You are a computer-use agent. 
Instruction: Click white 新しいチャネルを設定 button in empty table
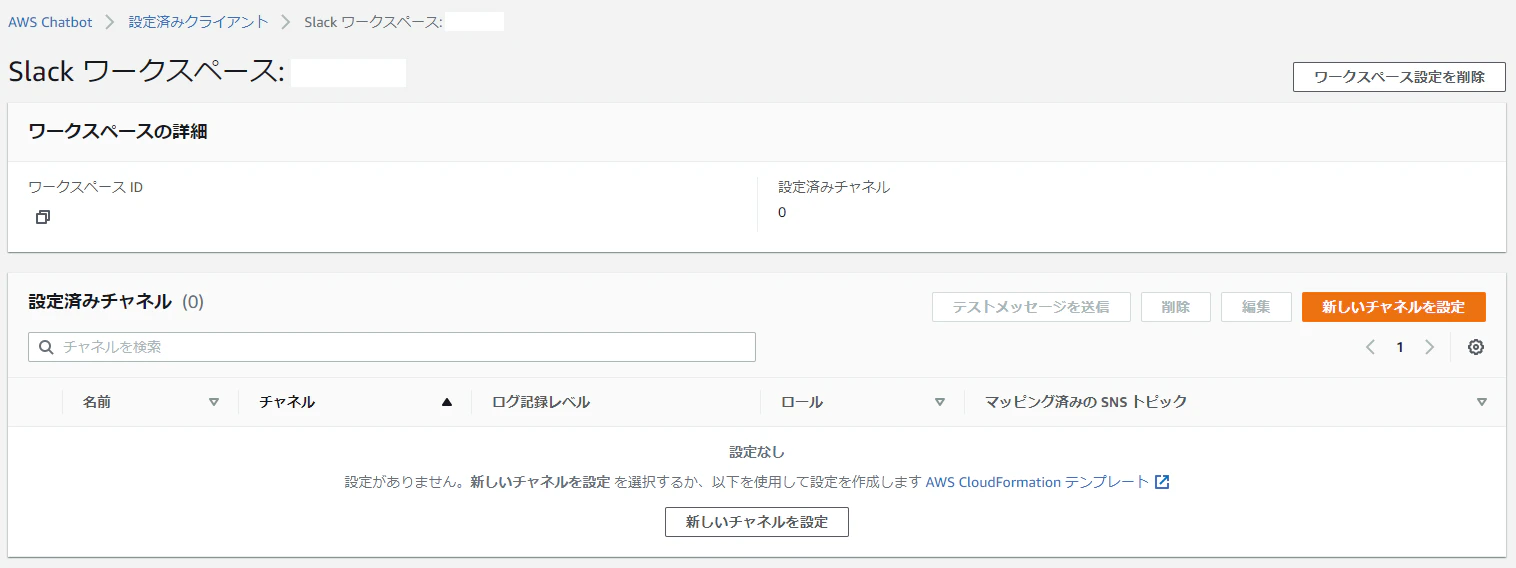point(757,522)
